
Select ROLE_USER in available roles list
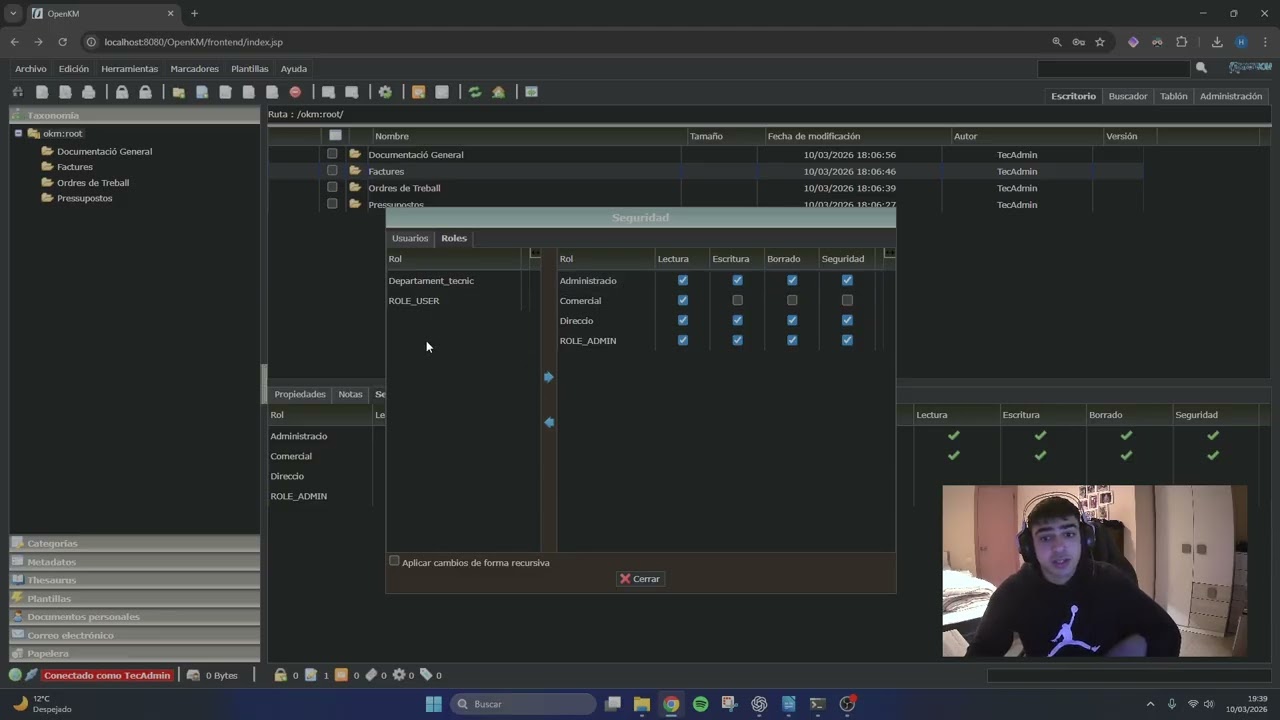pos(414,301)
